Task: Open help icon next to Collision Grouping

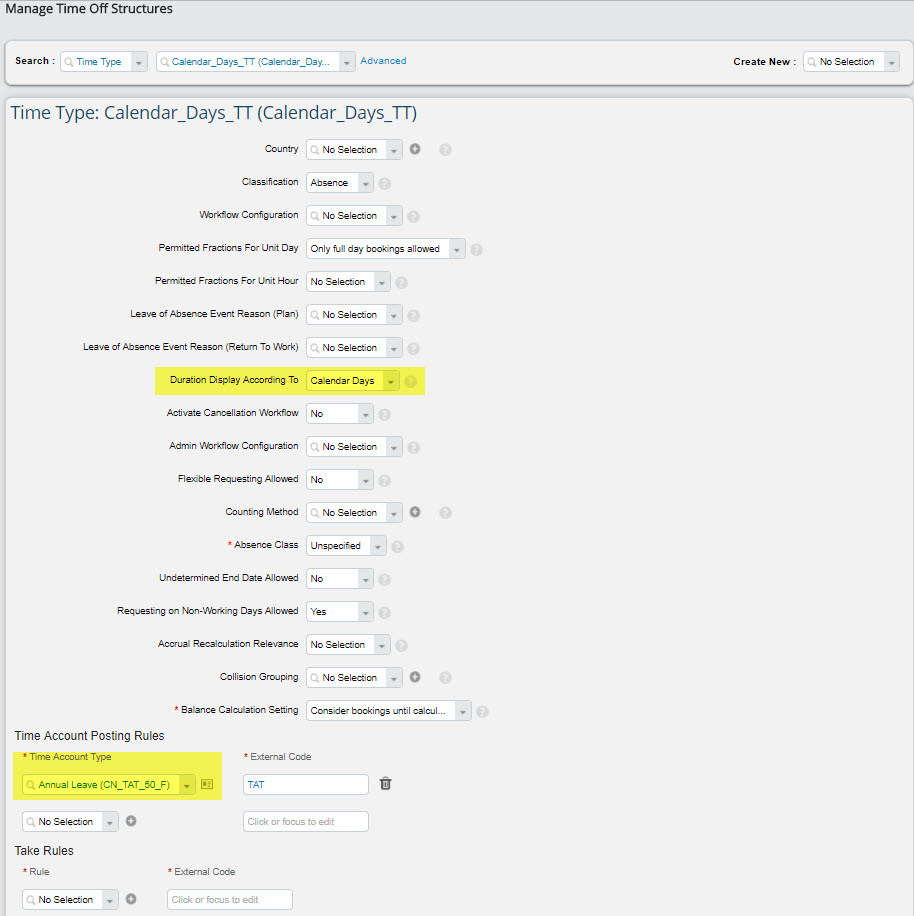Action: [445, 678]
